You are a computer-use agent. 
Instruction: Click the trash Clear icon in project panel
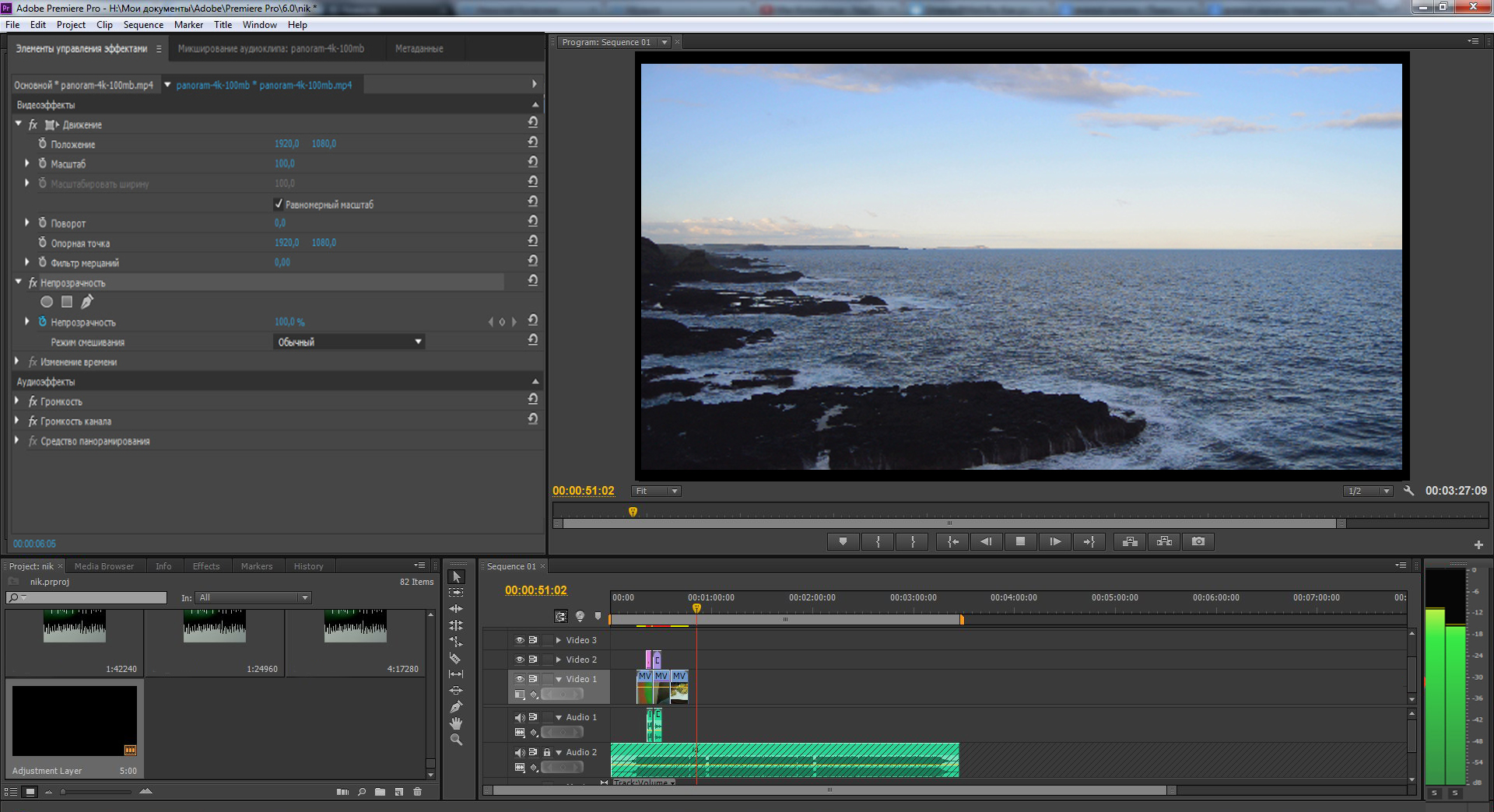tap(417, 792)
